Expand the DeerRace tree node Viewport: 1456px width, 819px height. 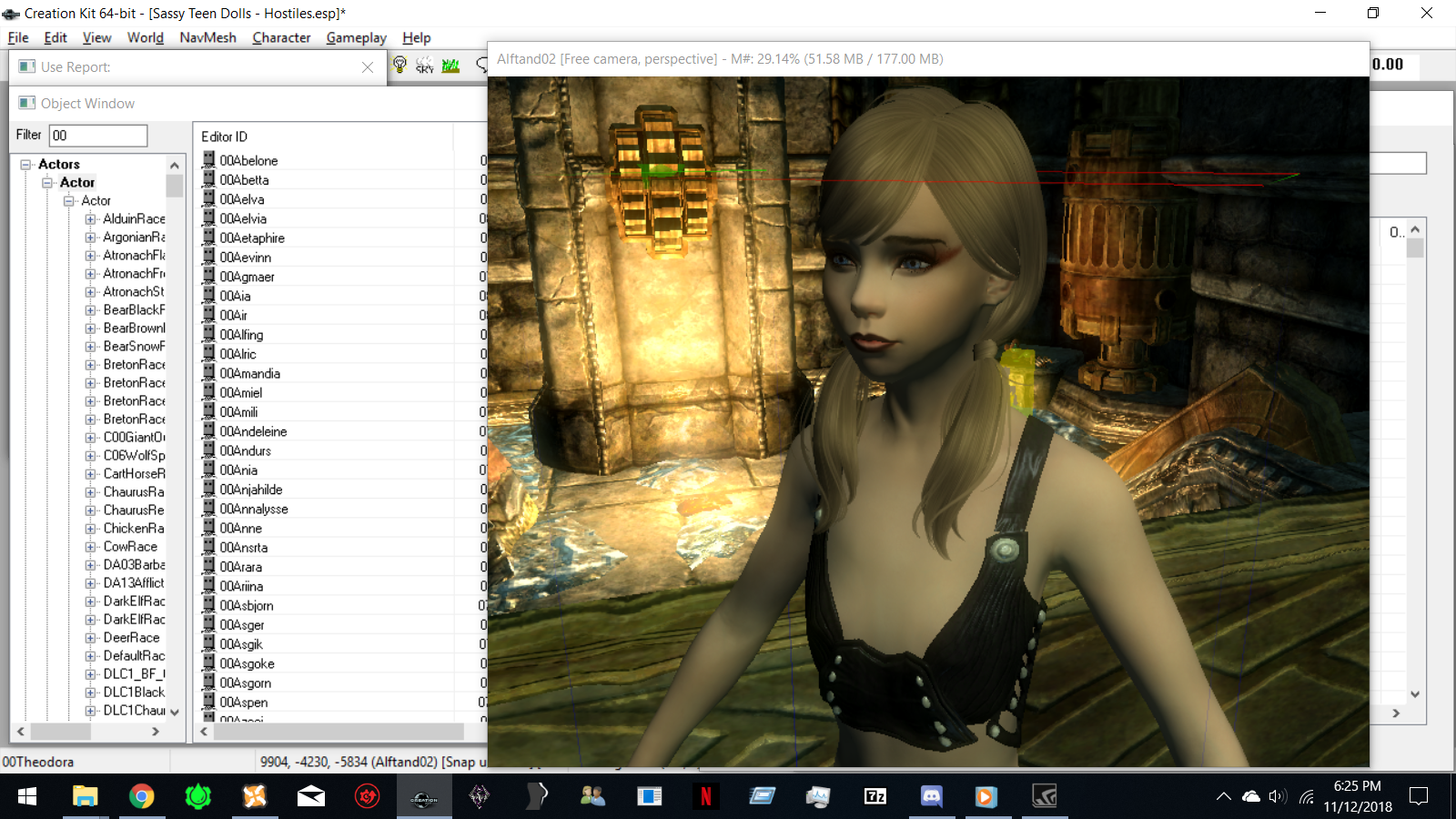click(x=90, y=638)
